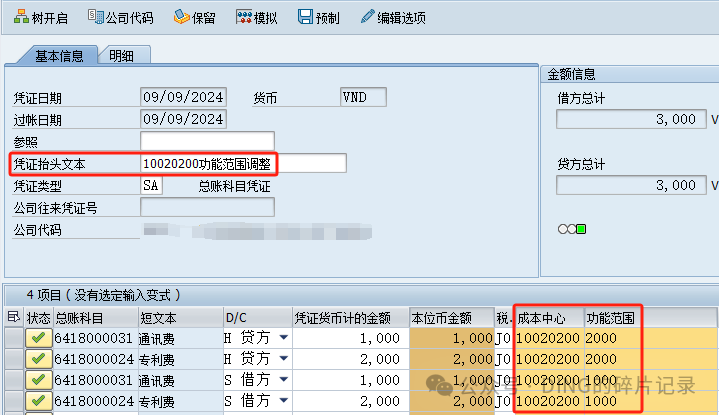Open 编辑选项 pencil icon
This screenshot has height=415, width=719.
[x=367, y=17]
